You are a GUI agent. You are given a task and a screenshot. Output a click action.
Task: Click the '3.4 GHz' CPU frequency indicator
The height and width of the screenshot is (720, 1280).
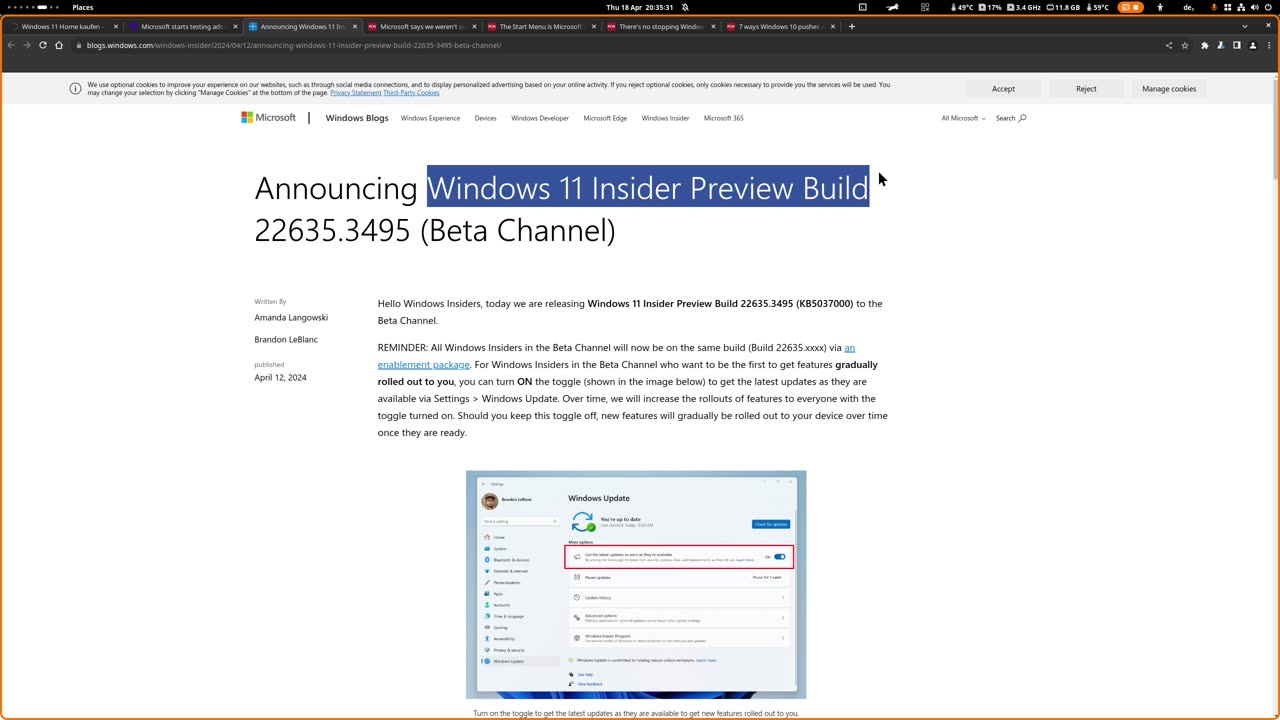1023,7
